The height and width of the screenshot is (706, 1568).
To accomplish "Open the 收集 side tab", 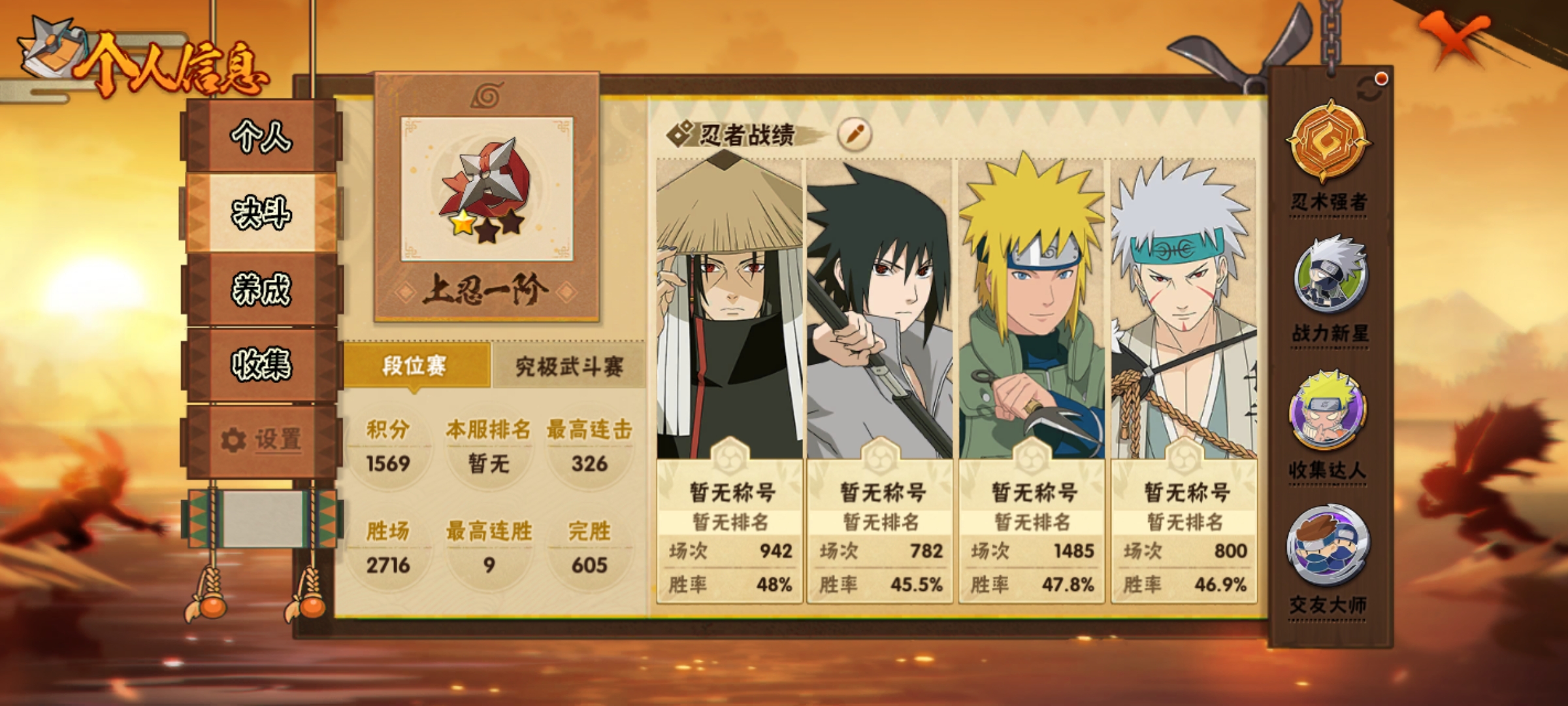I will click(261, 365).
